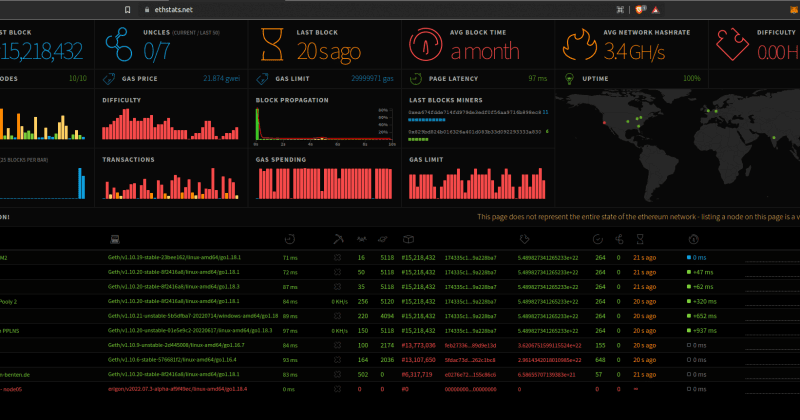Sort table by pending transactions icon
The image size is (800, 420).
pos(383,239)
